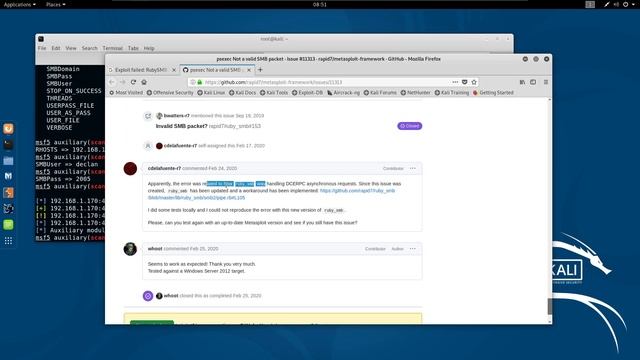Click the browser page vertical scrollbar thumb

(x=549, y=306)
